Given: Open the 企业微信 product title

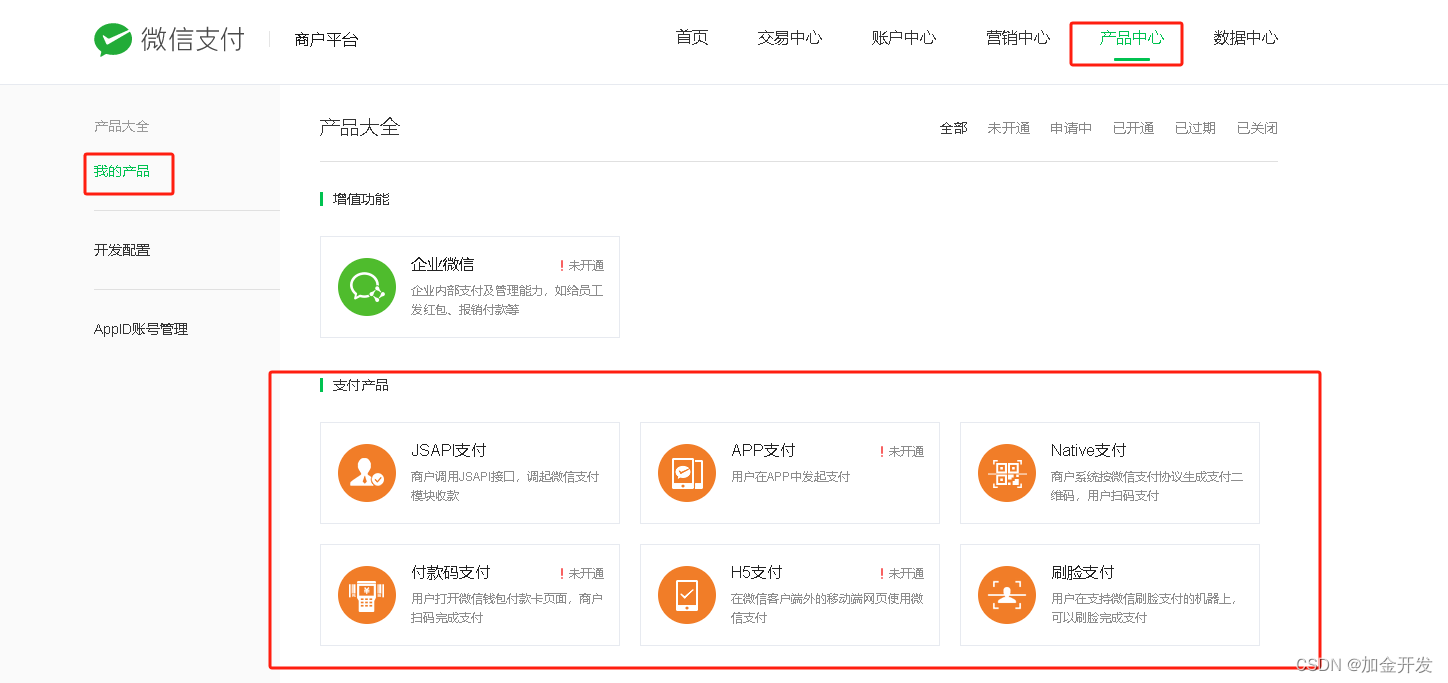Looking at the screenshot, I should pyautogui.click(x=442, y=264).
